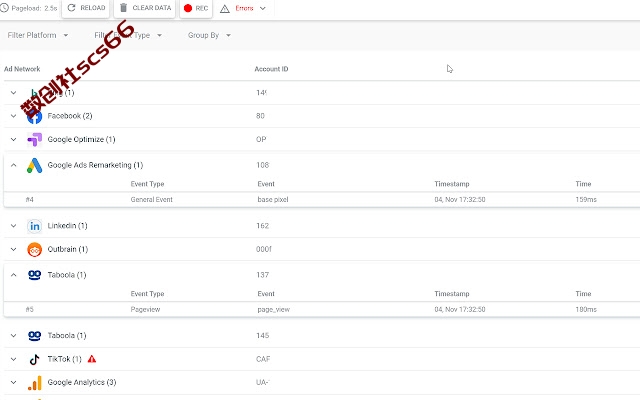The width and height of the screenshot is (640, 400).
Task: Click the Taboola logo in row 137
Action: tap(35, 275)
